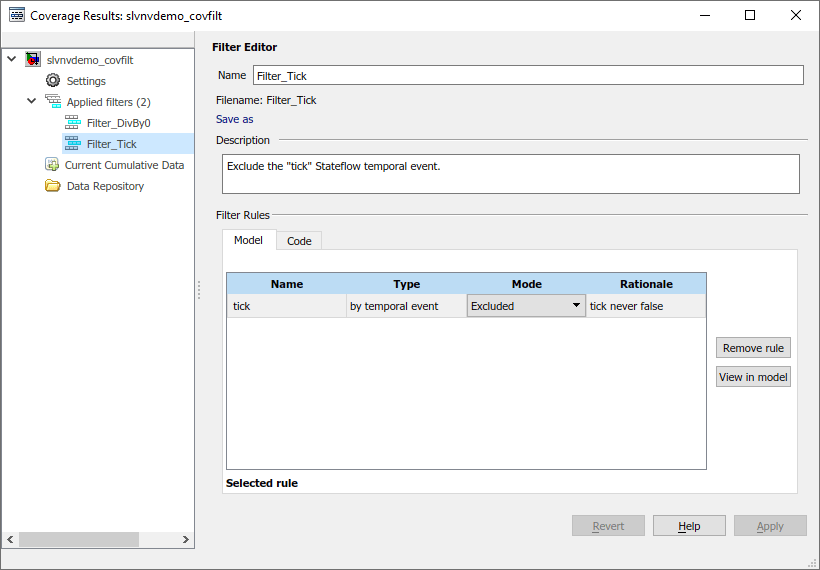Click the Data Repository folder icon

pos(52,186)
